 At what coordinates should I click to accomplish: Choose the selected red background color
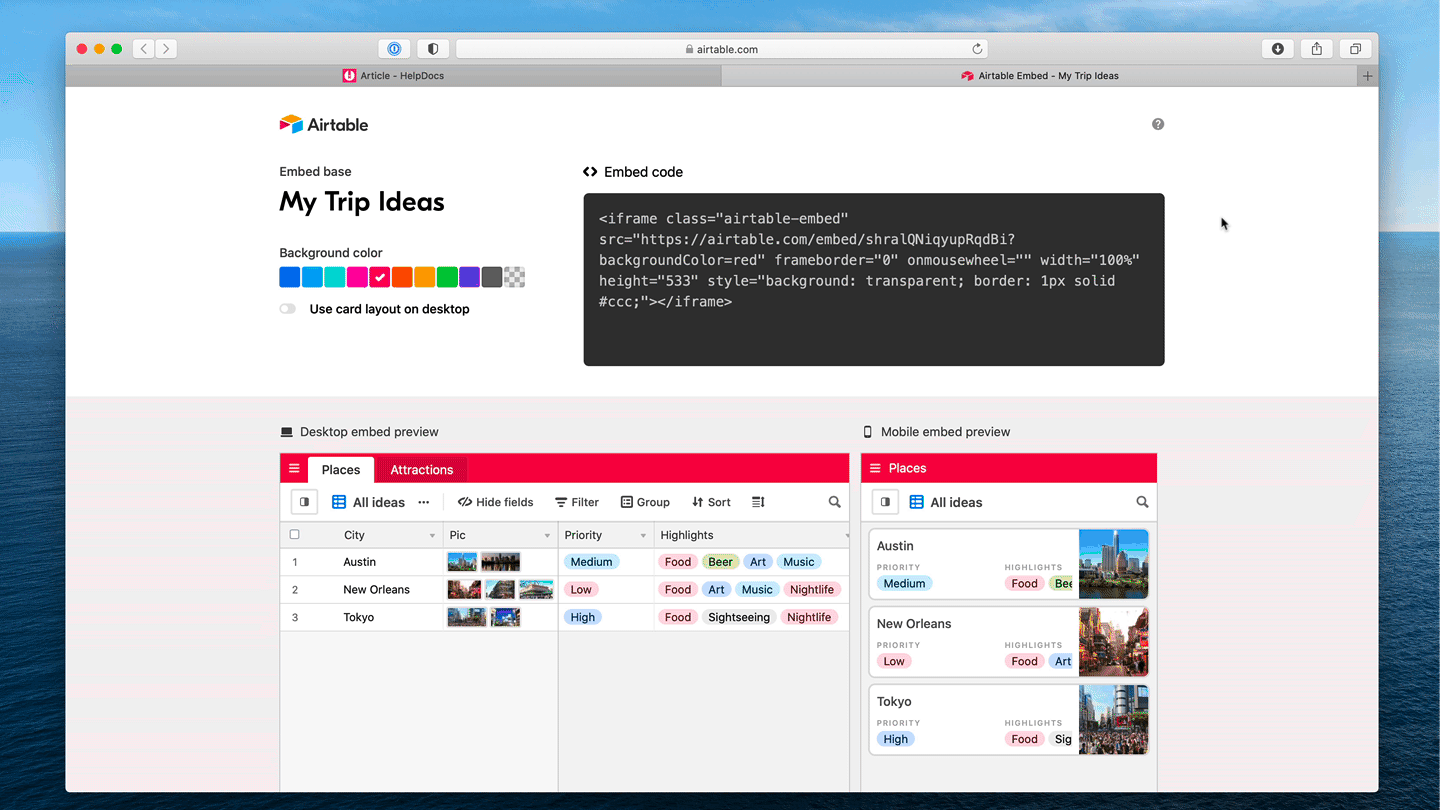379,277
